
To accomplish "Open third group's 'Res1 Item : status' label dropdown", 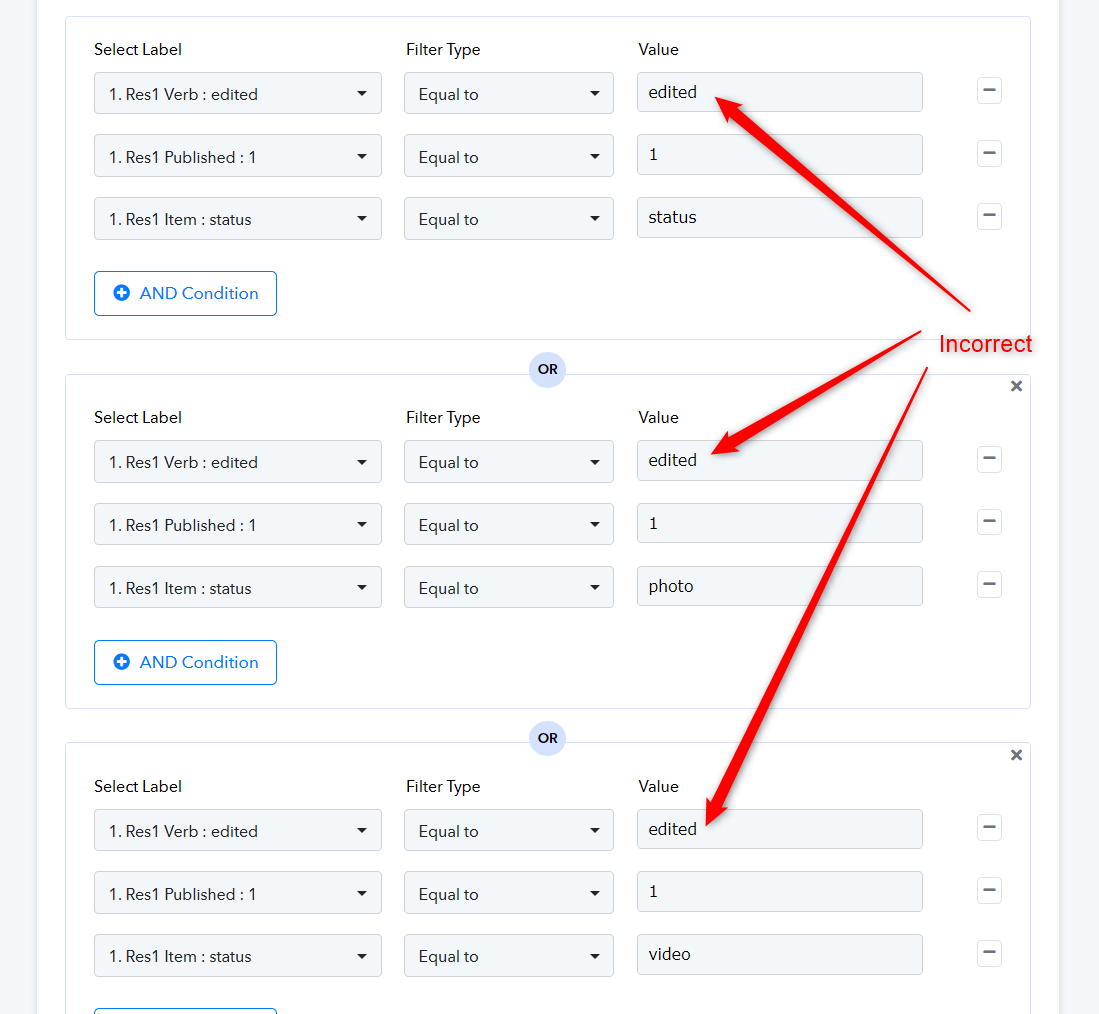I will point(238,955).
